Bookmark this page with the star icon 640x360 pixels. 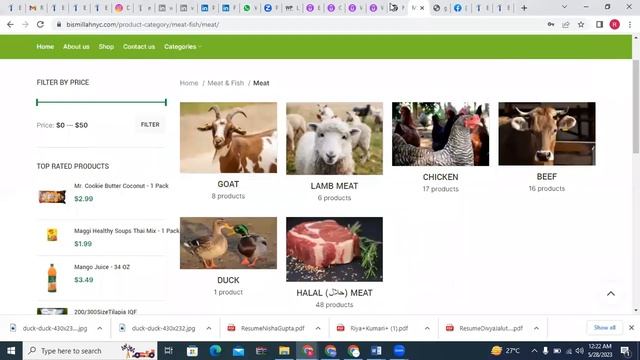[581, 24]
